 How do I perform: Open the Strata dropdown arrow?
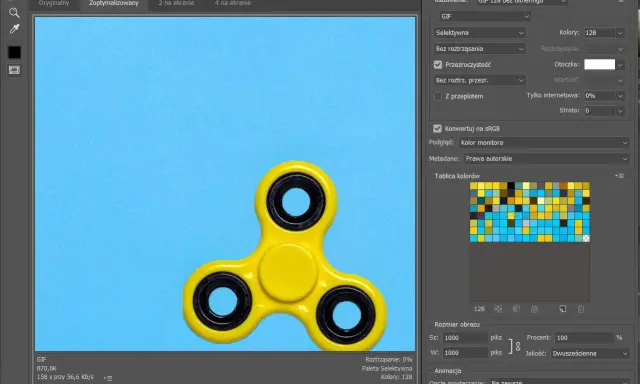[620, 111]
